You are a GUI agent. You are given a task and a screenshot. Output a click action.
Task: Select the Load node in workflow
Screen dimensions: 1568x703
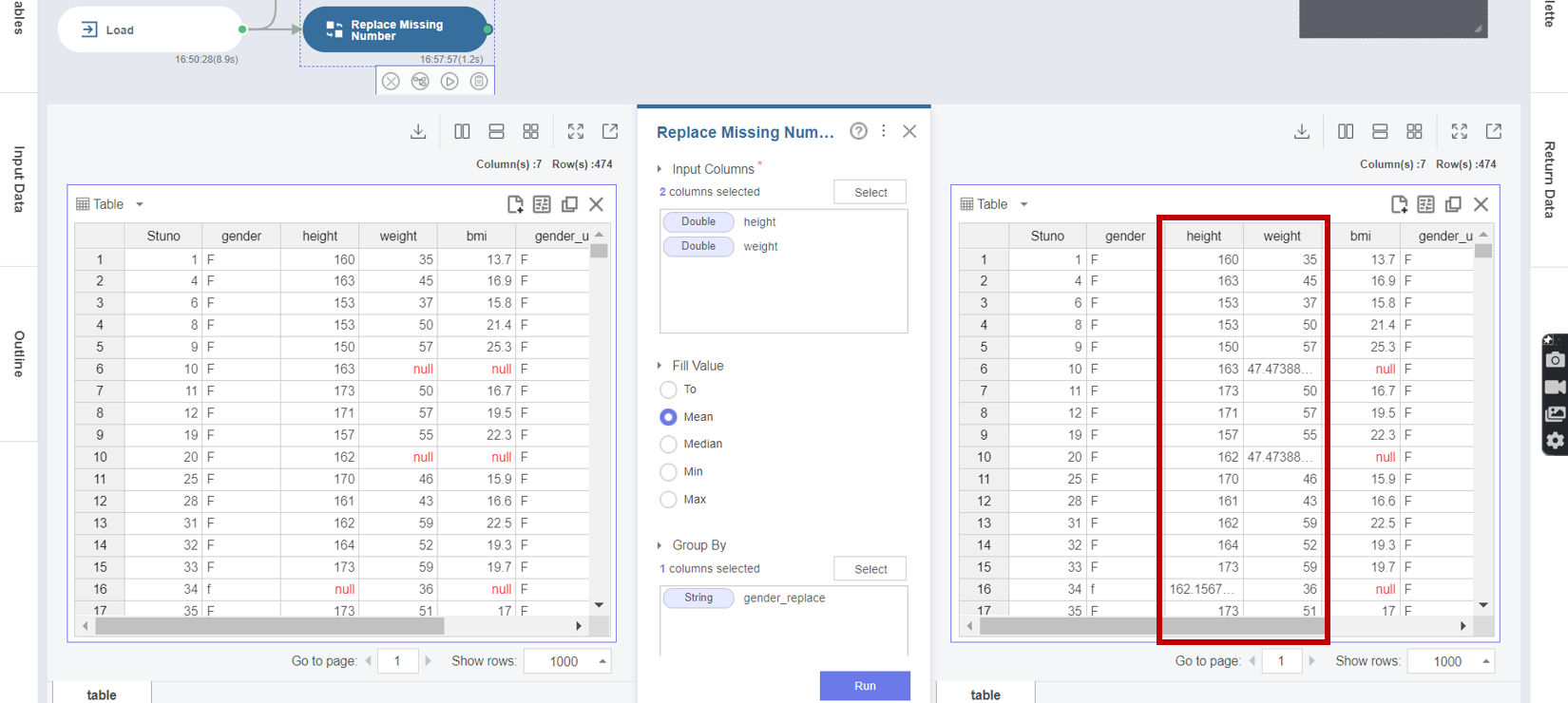[150, 29]
